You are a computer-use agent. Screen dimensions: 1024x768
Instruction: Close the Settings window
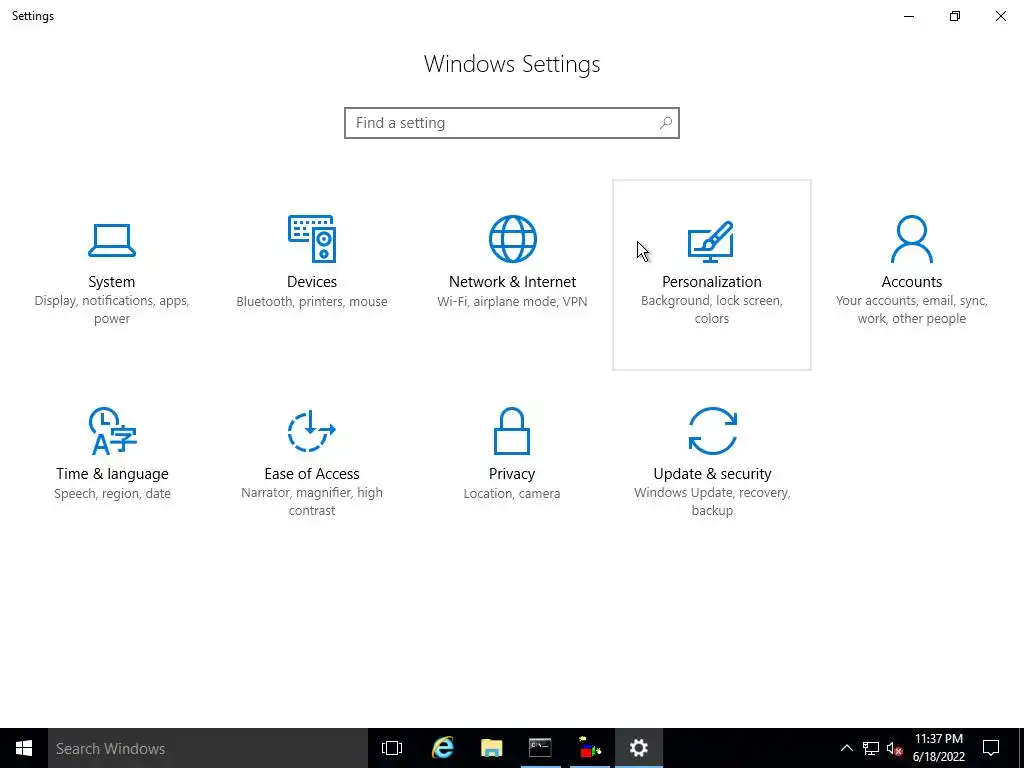pos(1000,16)
